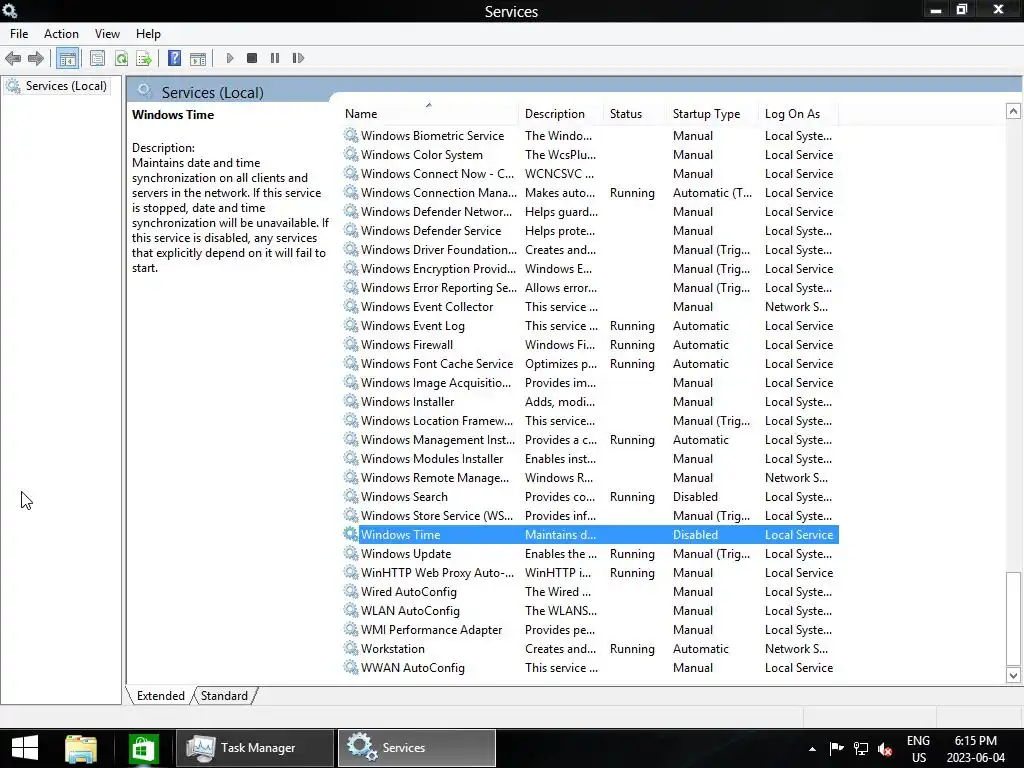This screenshot has height=768, width=1024.
Task: Sort by the Status column header
Action: coord(635,114)
